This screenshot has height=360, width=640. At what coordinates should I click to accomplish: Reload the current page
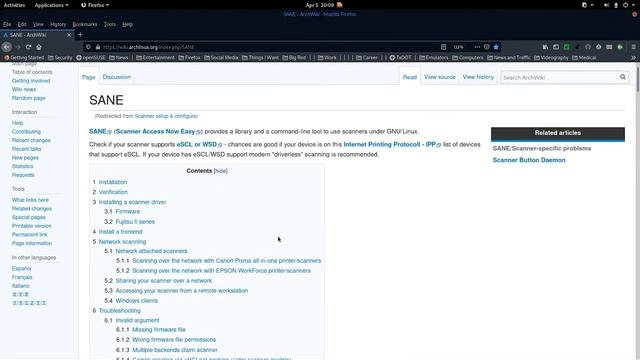[x=28, y=47]
